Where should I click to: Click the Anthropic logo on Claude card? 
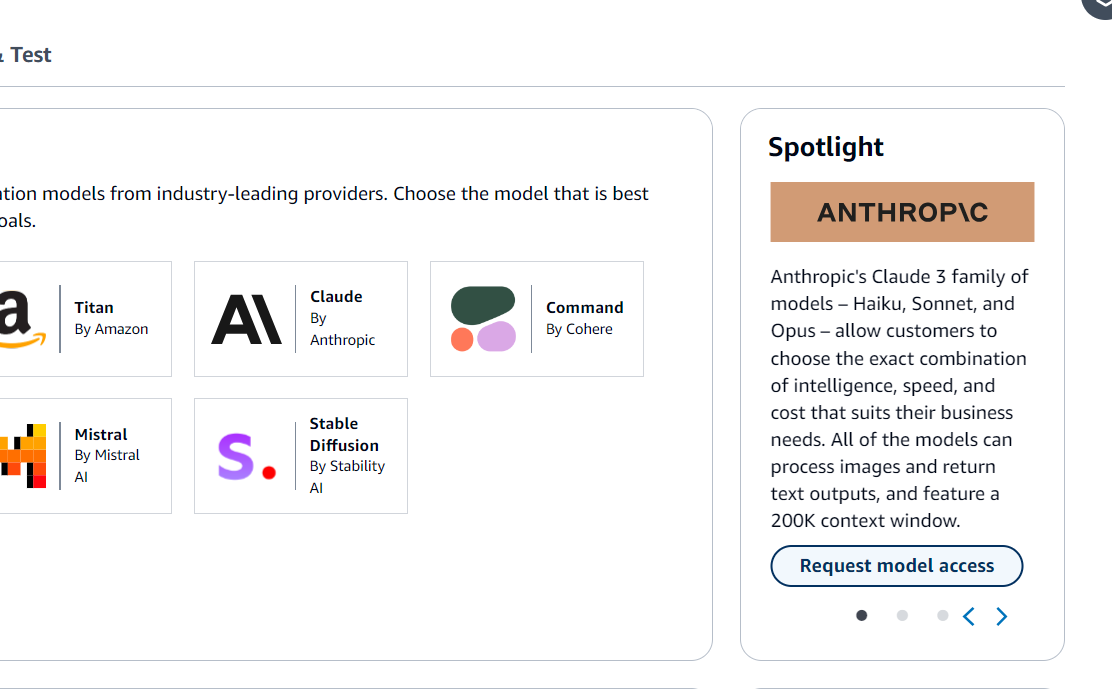(x=246, y=319)
